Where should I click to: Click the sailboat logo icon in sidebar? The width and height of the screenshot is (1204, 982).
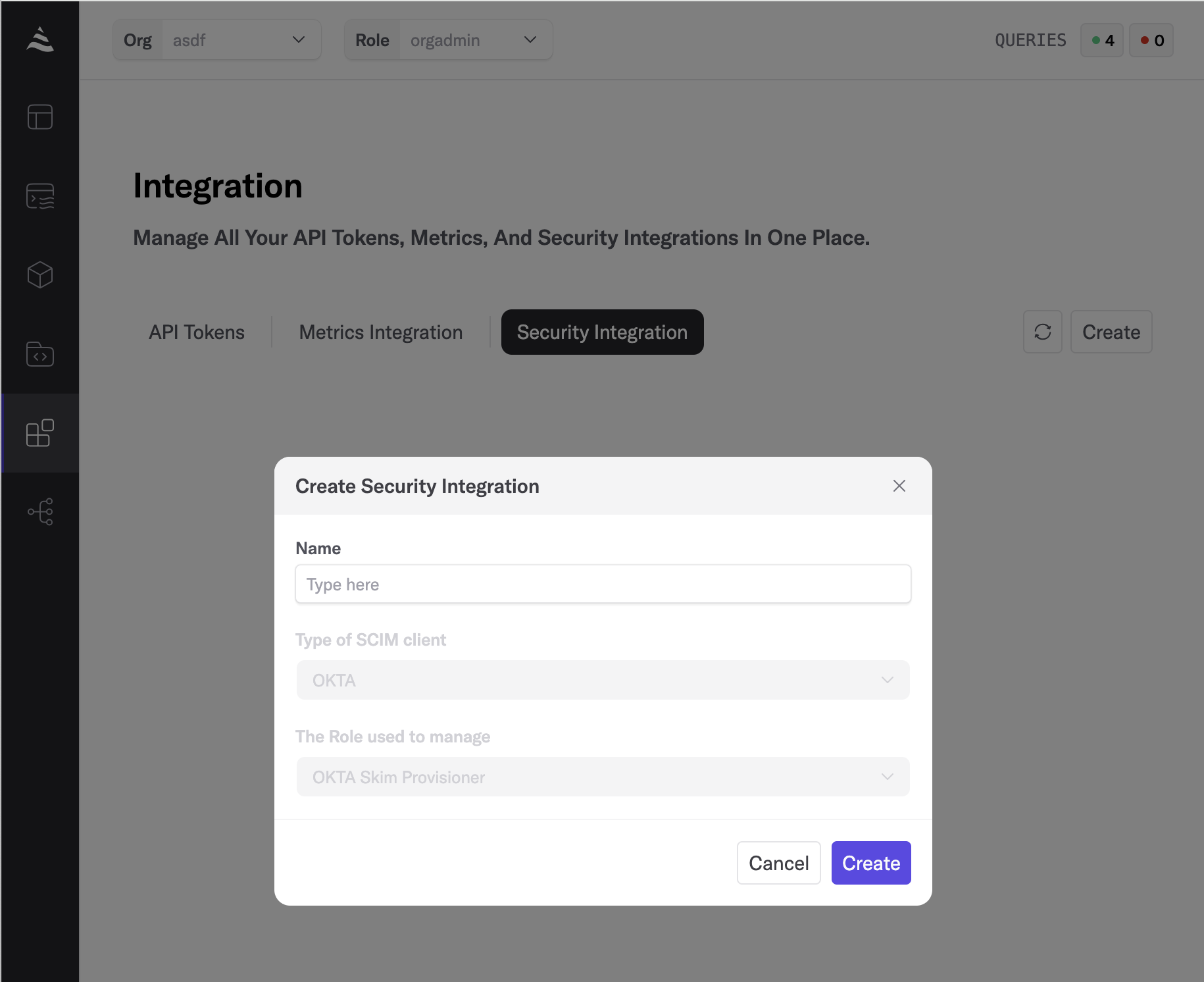point(40,39)
